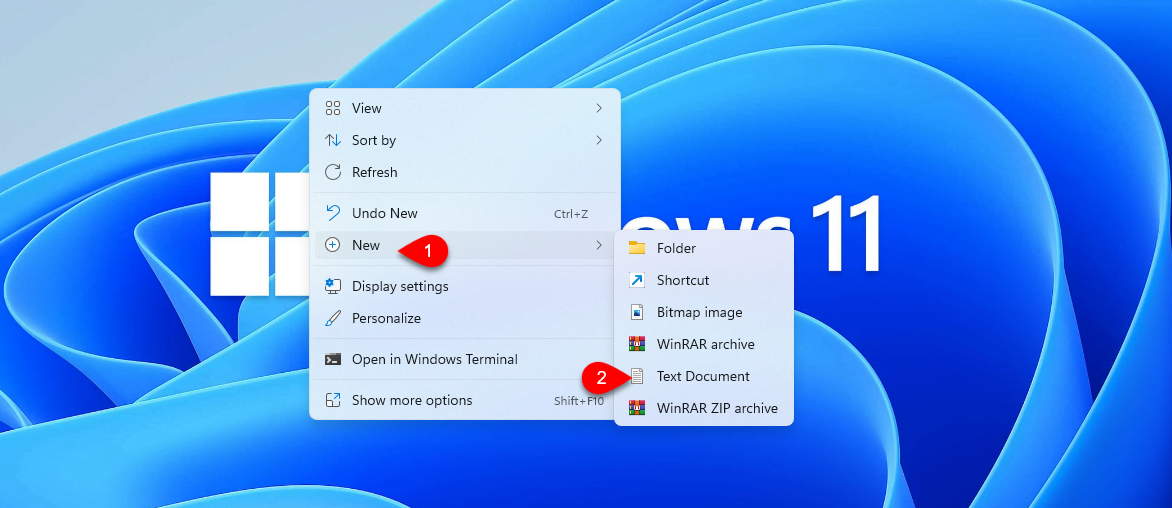
Task: Click the WinRAR ZIP archive icon
Action: point(637,408)
